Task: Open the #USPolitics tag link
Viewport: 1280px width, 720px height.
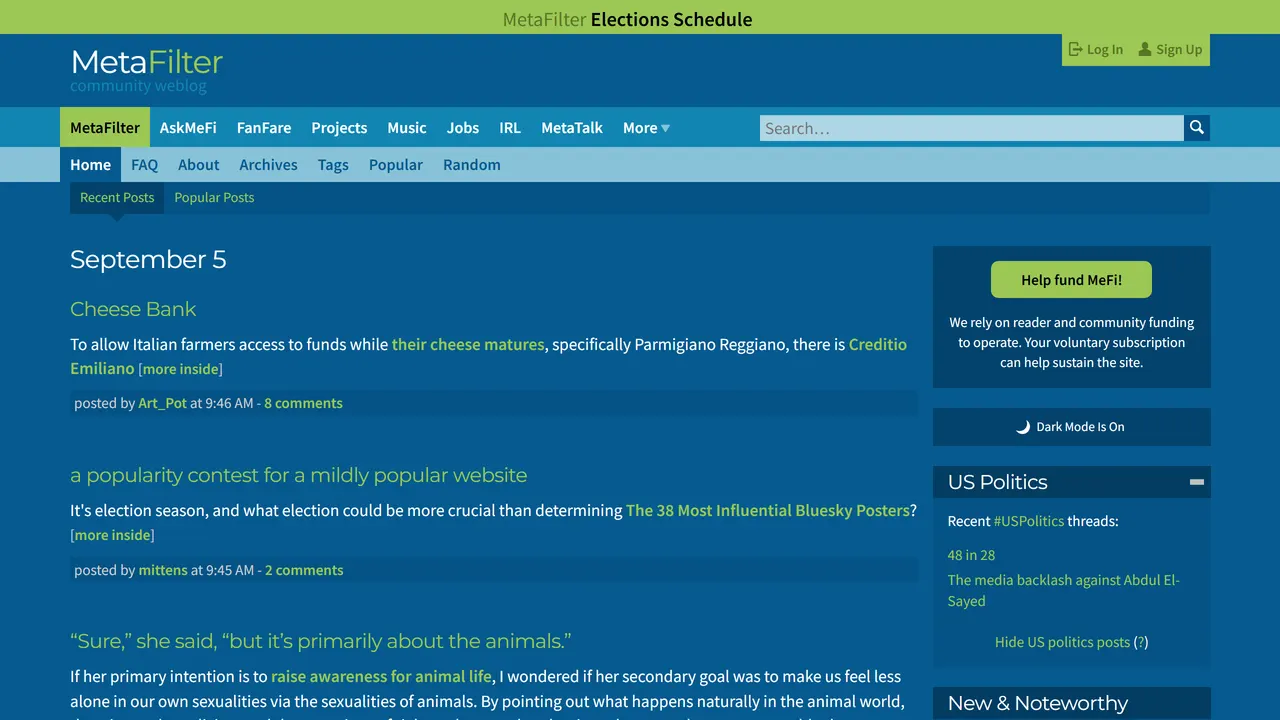Action: coord(1029,521)
